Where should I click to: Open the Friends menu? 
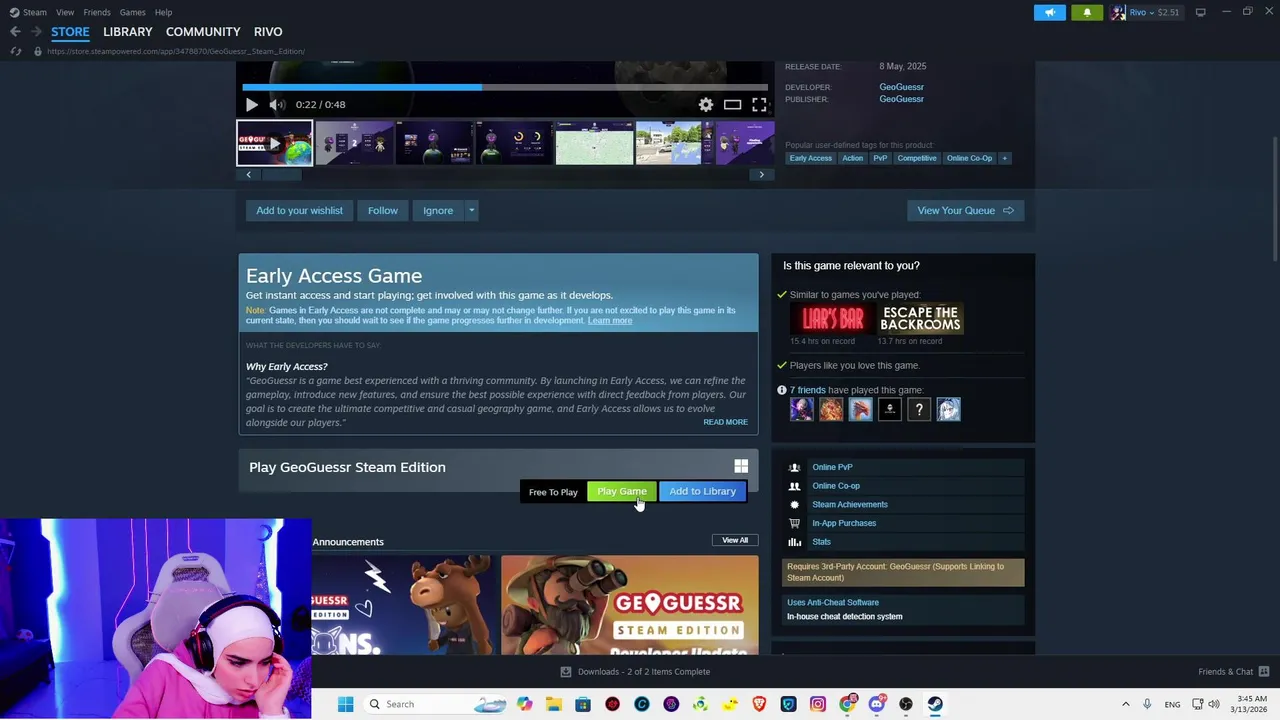[x=97, y=12]
